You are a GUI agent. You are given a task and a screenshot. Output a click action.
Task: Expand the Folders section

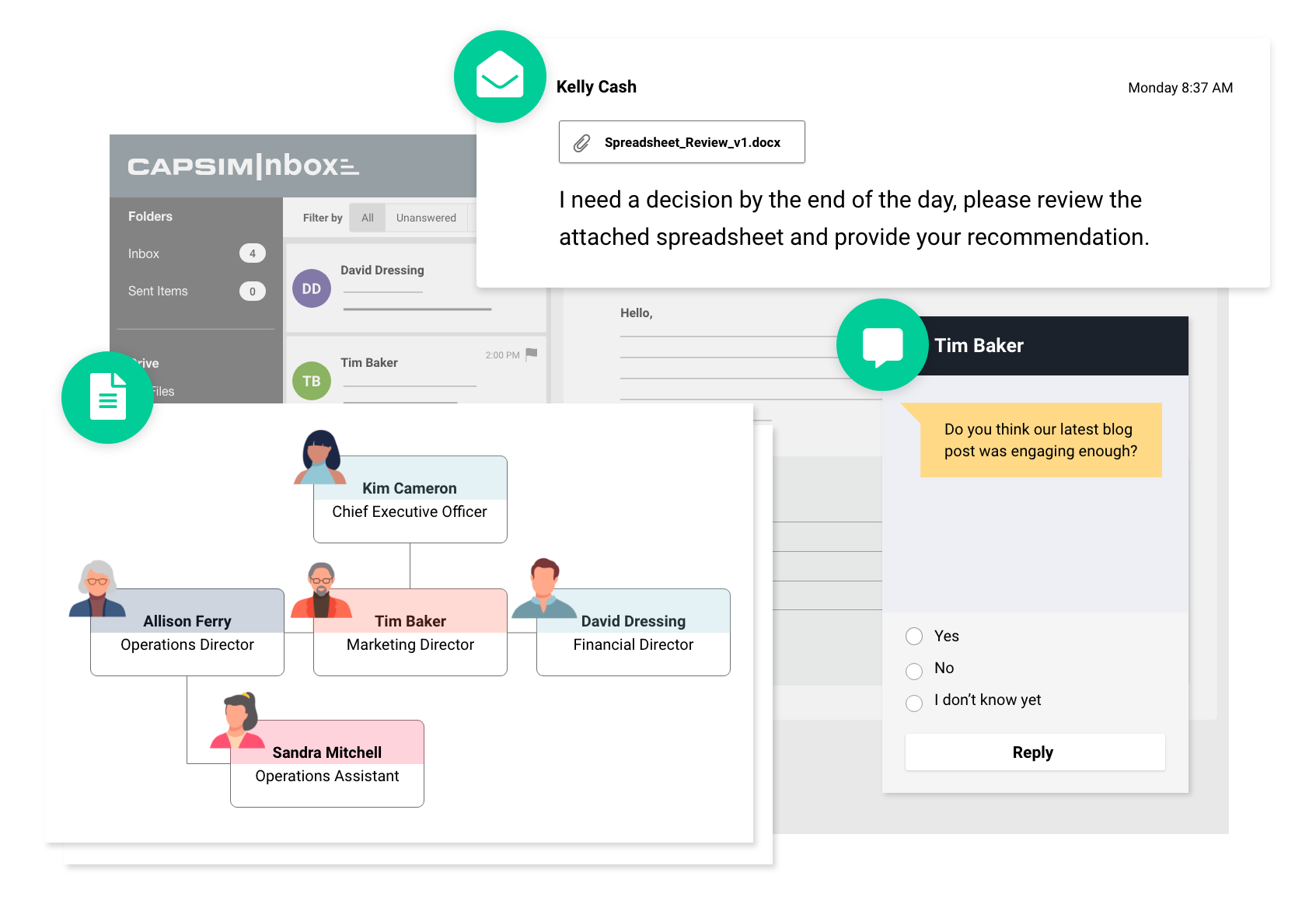[150, 216]
